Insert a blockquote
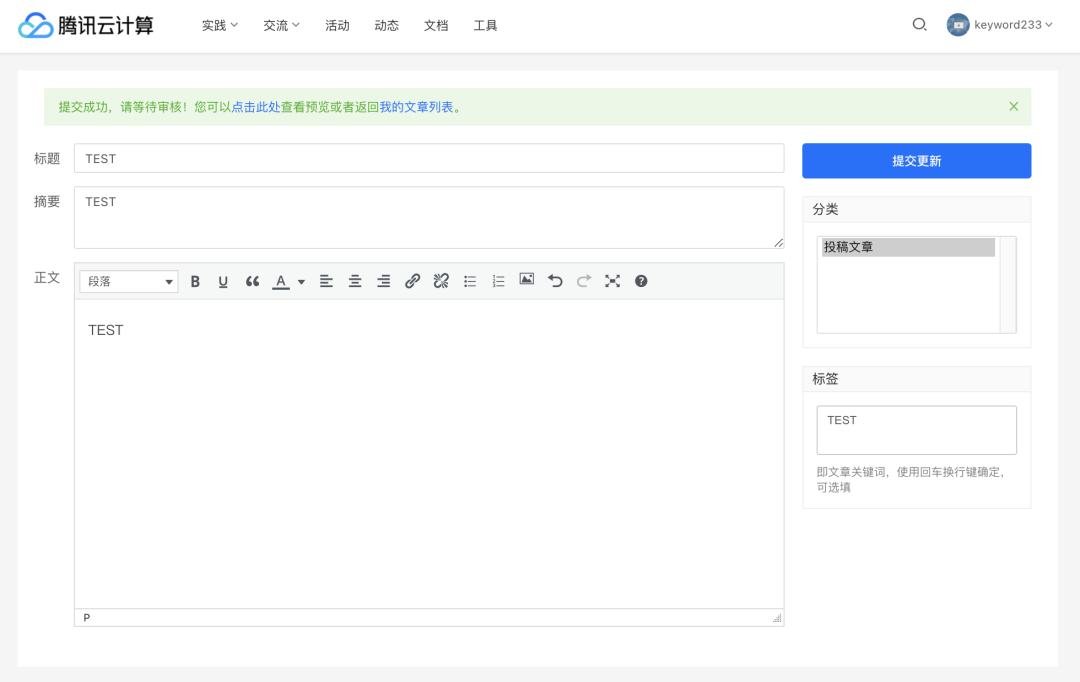 point(252,281)
